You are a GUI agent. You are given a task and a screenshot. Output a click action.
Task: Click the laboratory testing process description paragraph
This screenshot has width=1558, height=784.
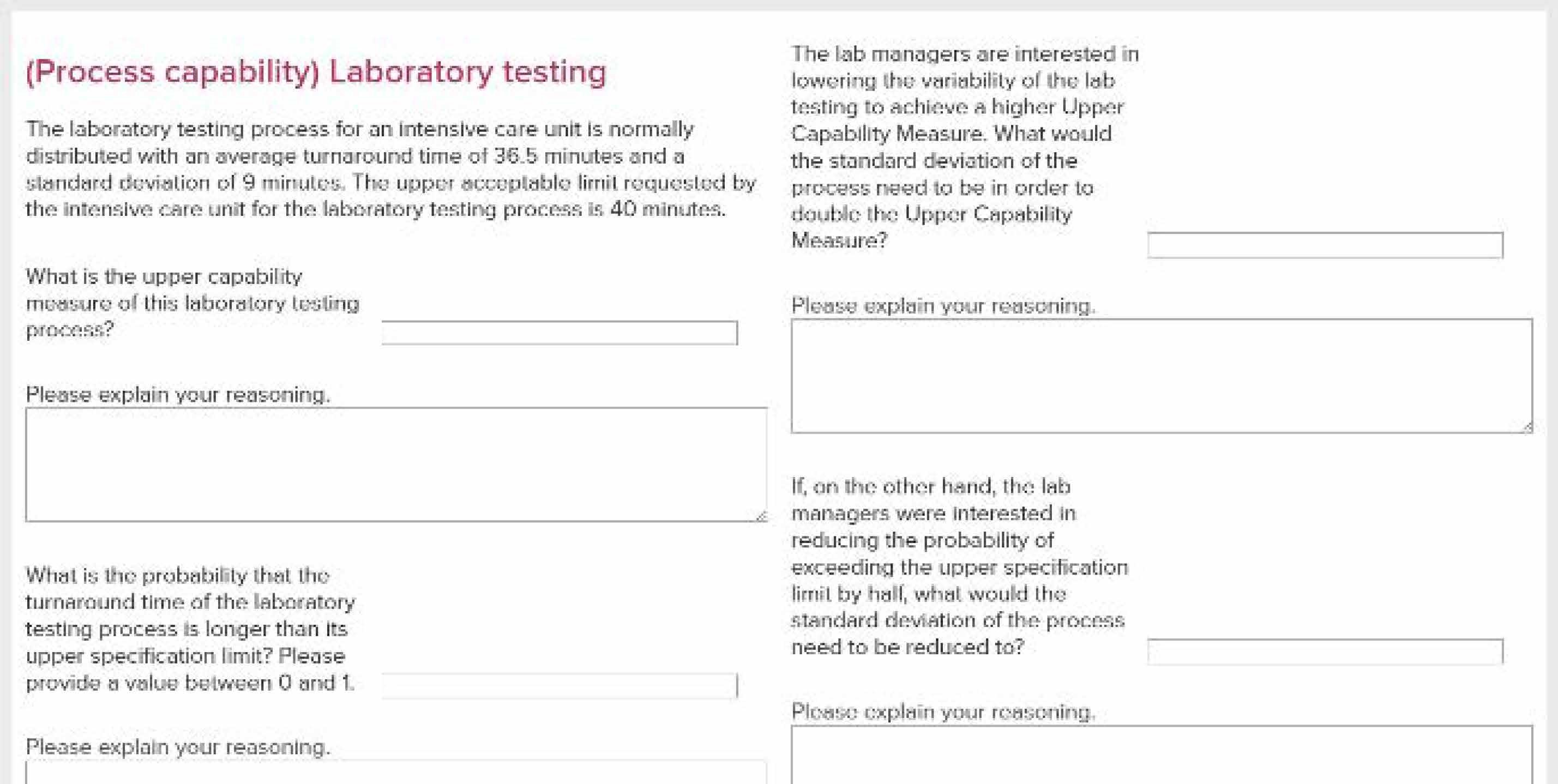click(x=390, y=169)
